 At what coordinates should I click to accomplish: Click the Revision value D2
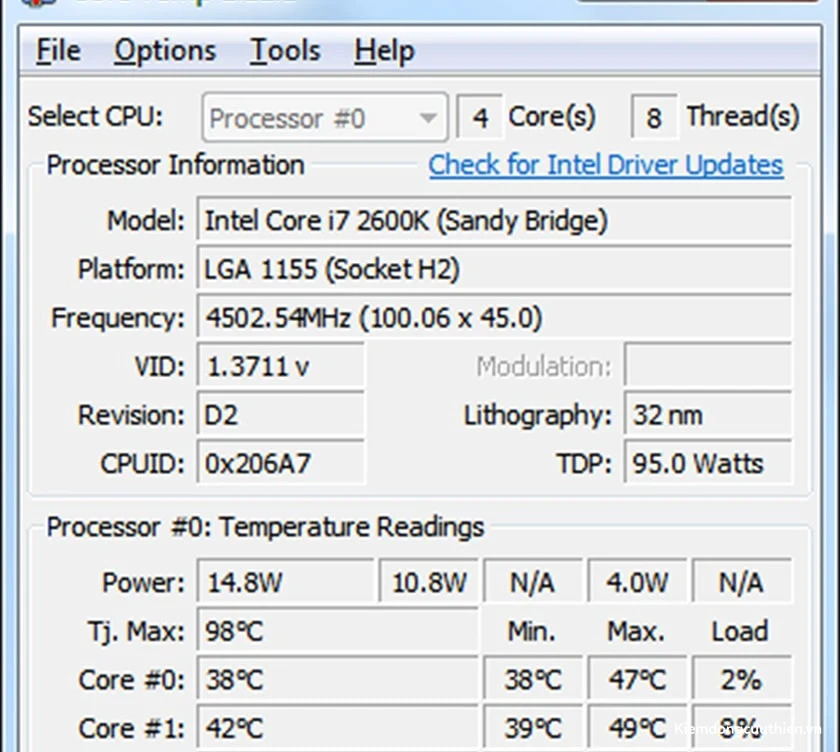click(x=281, y=415)
